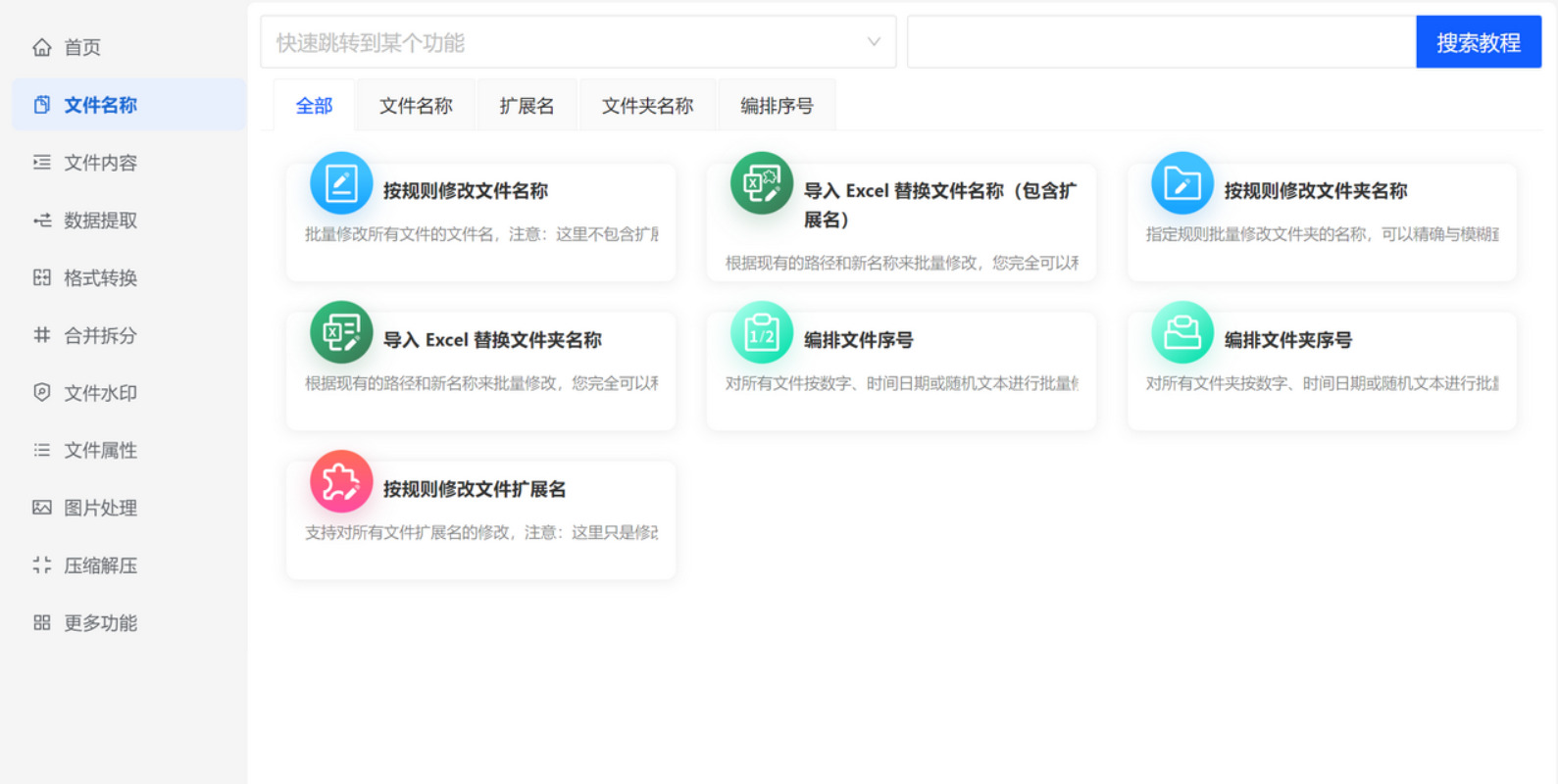Switch to the 扩展名 tab

point(527,106)
